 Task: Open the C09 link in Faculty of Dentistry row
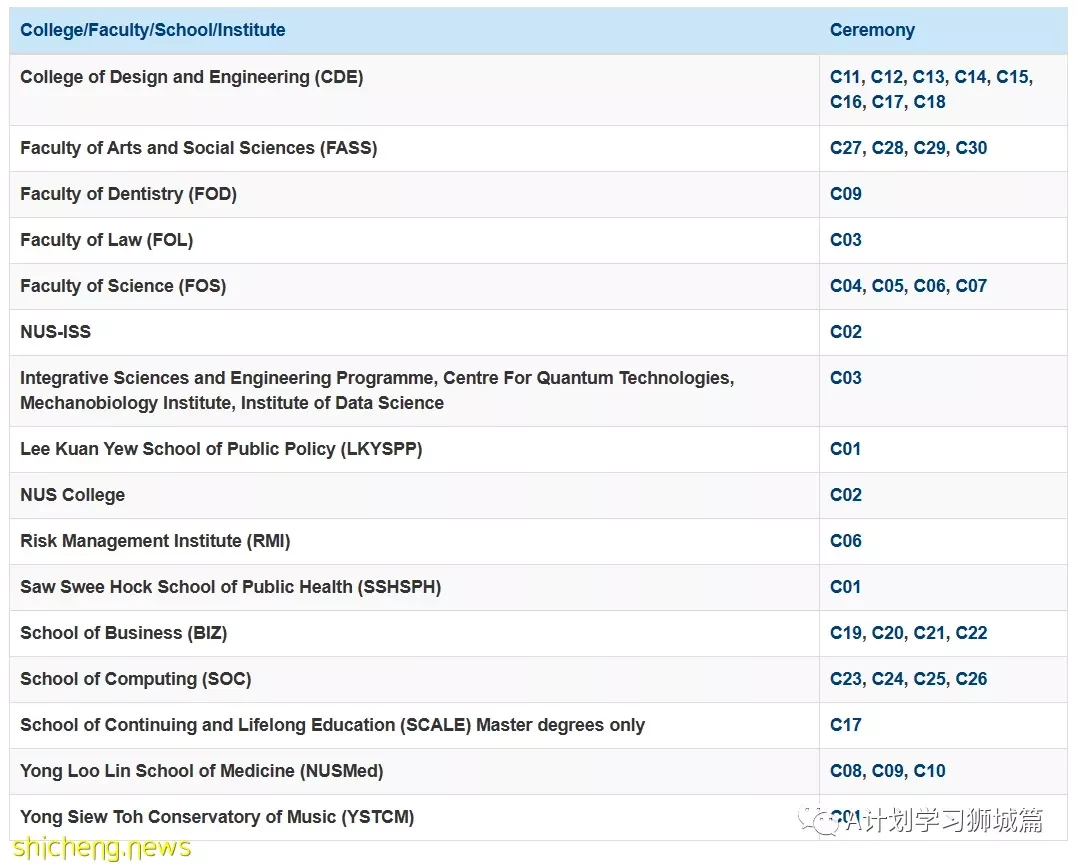click(846, 194)
